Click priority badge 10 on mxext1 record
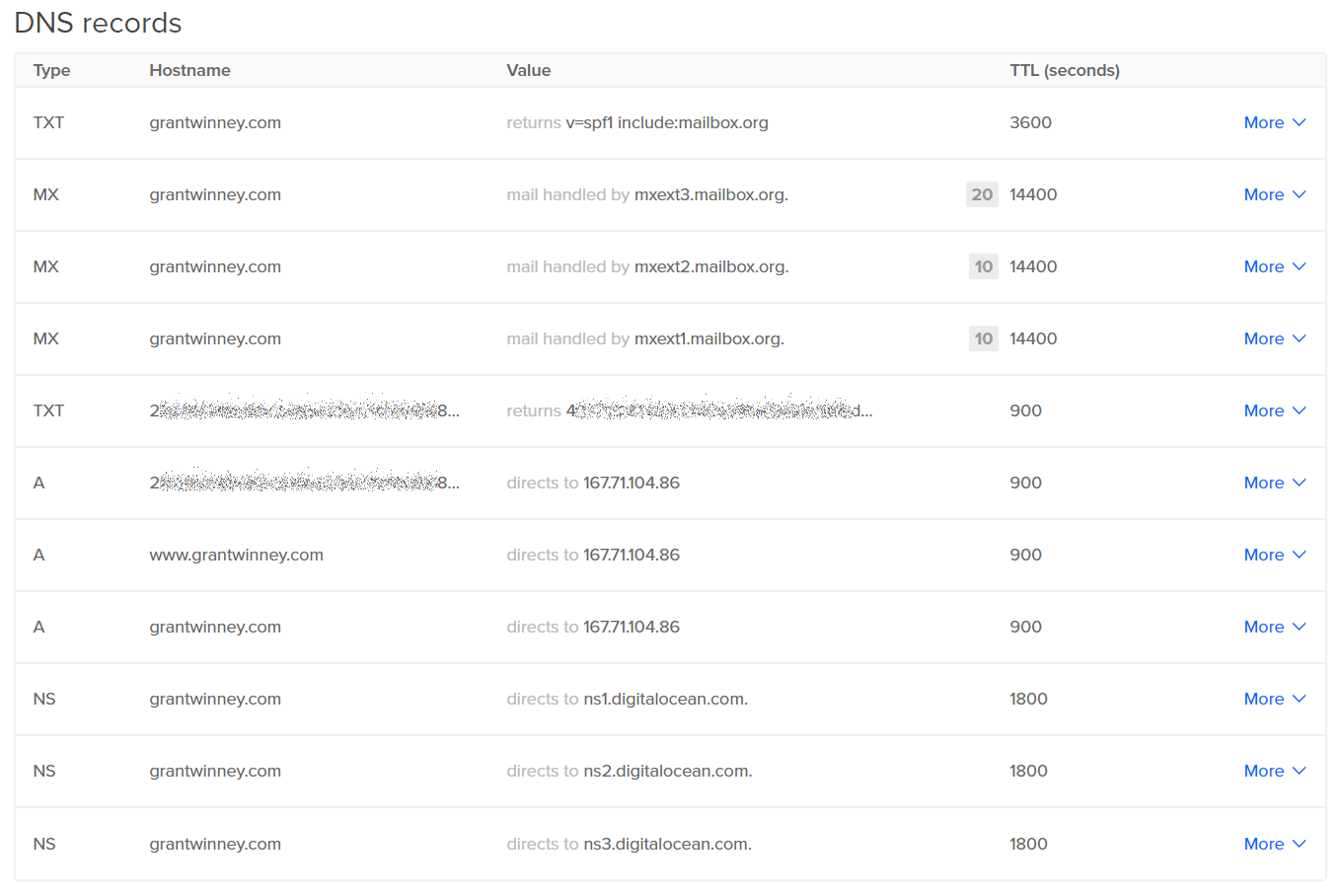The image size is (1340, 896). (x=983, y=338)
